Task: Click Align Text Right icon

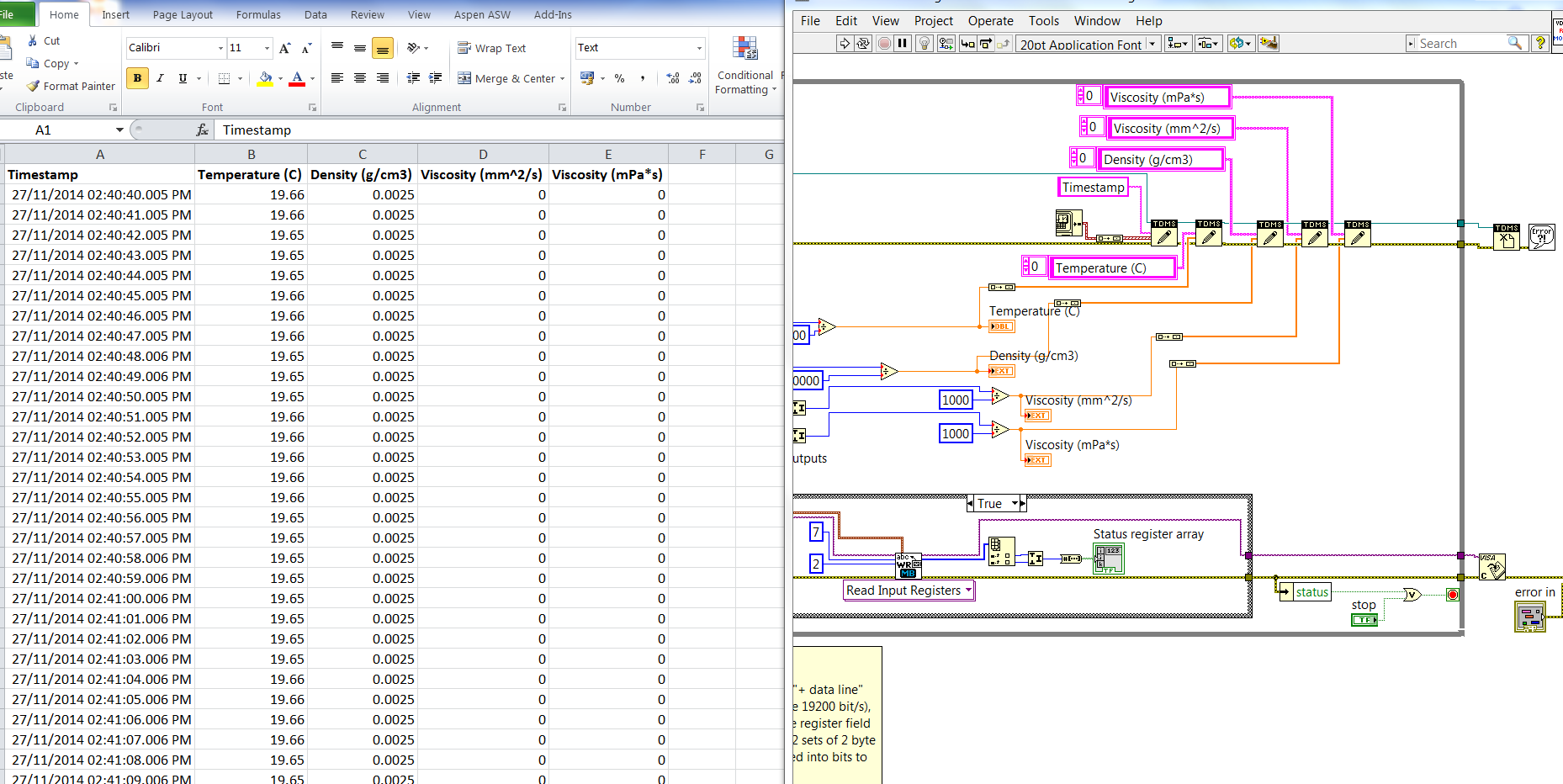Action: click(x=383, y=78)
